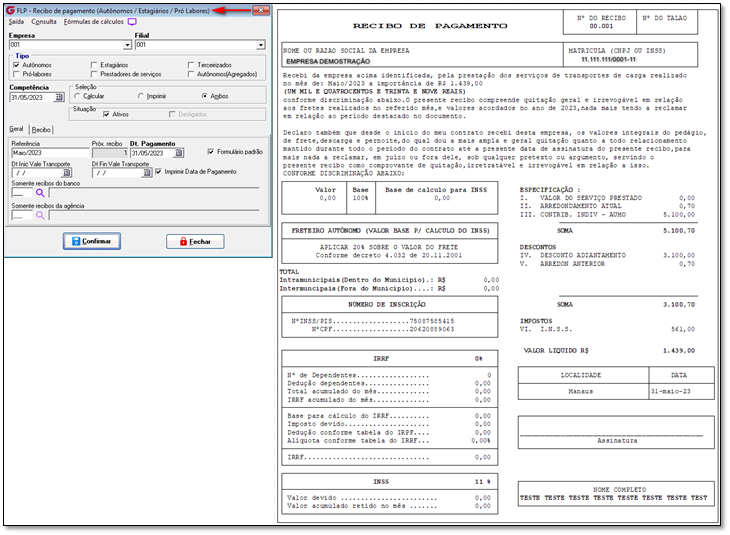Click the Somente recibos do banco code field

(x=22, y=193)
